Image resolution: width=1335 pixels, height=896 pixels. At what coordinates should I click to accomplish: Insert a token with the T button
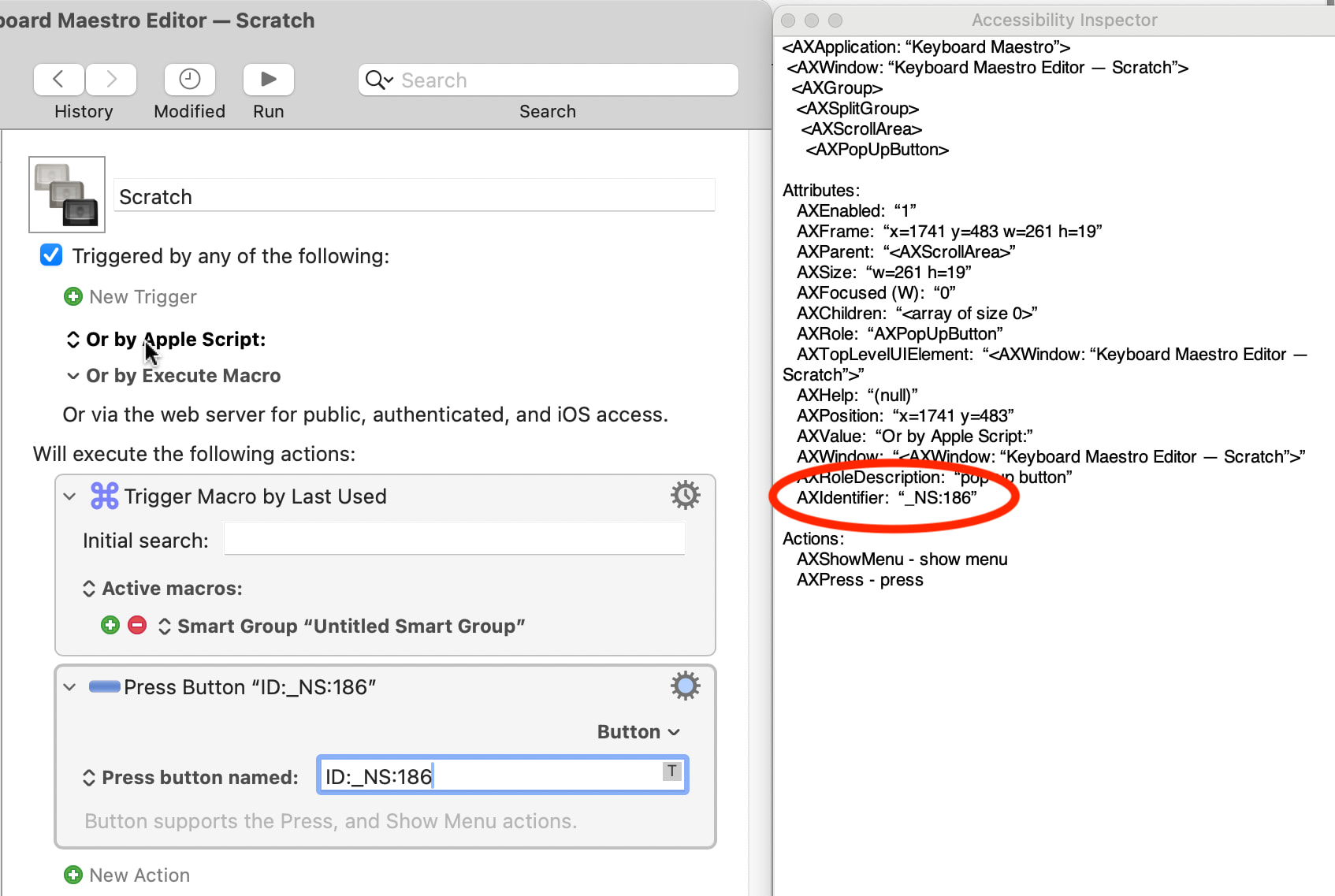671,771
